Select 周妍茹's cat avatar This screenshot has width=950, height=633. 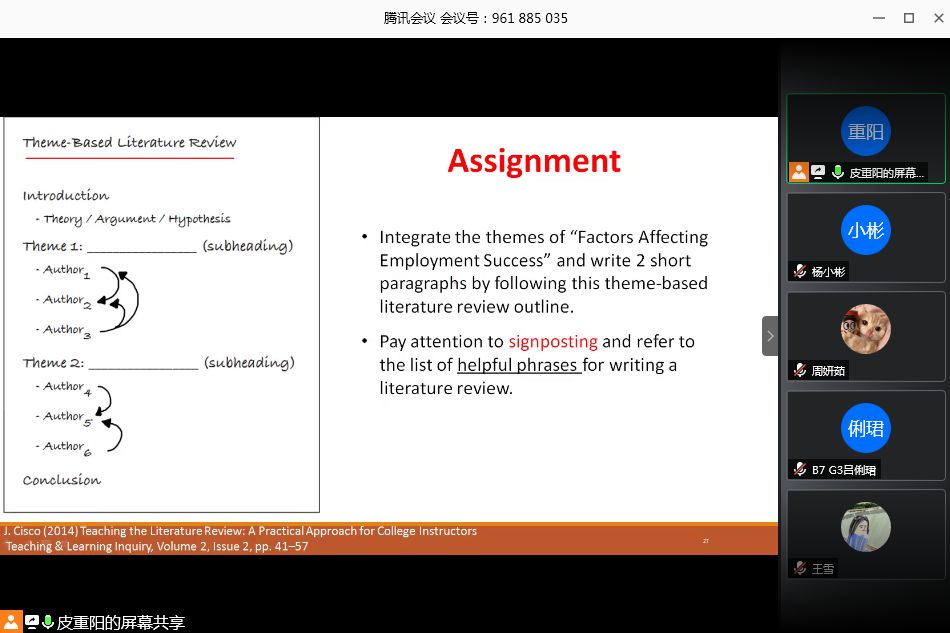(x=865, y=329)
